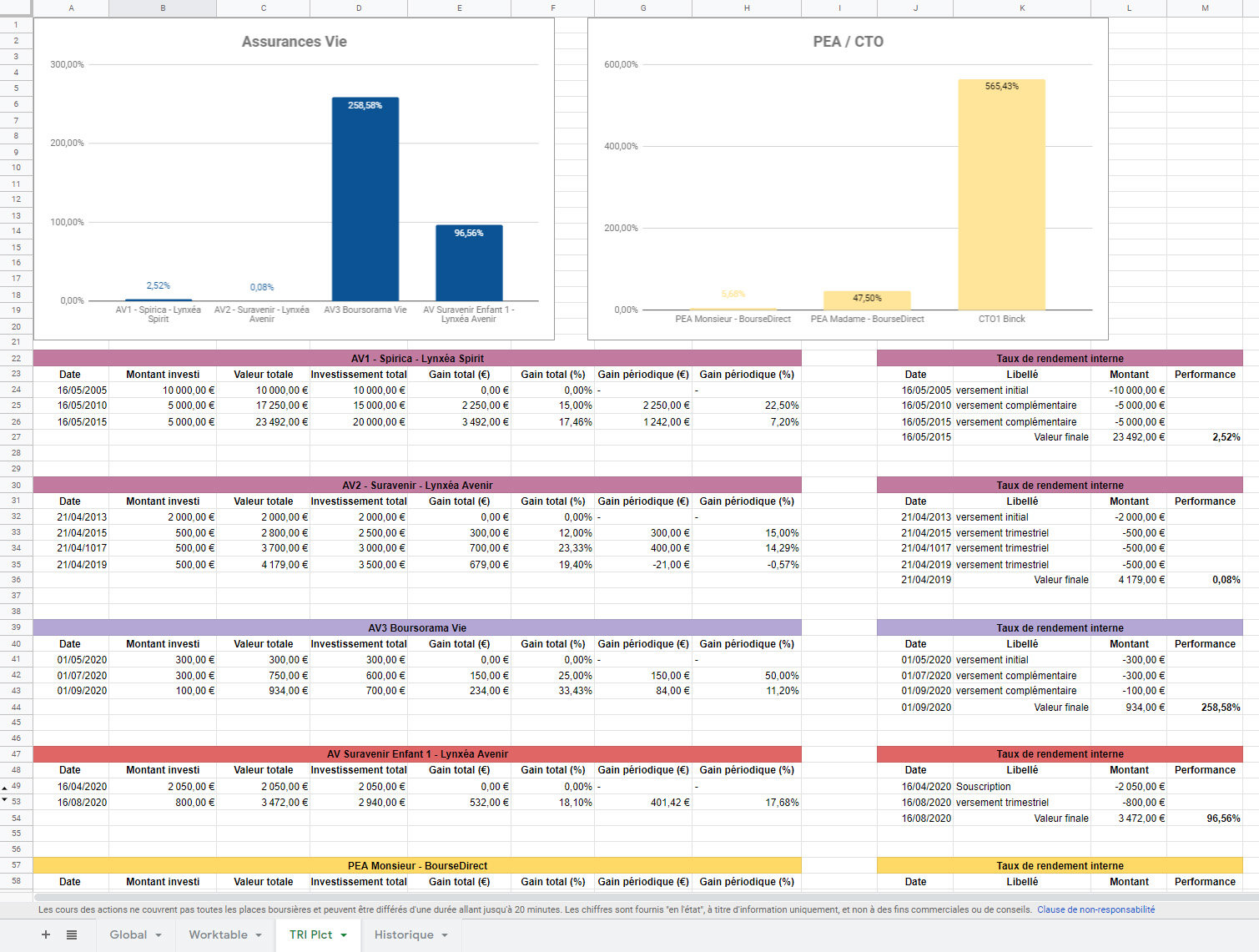Select the cell containing '-21,00 €'
The width and height of the screenshot is (1259, 952).
tap(643, 564)
